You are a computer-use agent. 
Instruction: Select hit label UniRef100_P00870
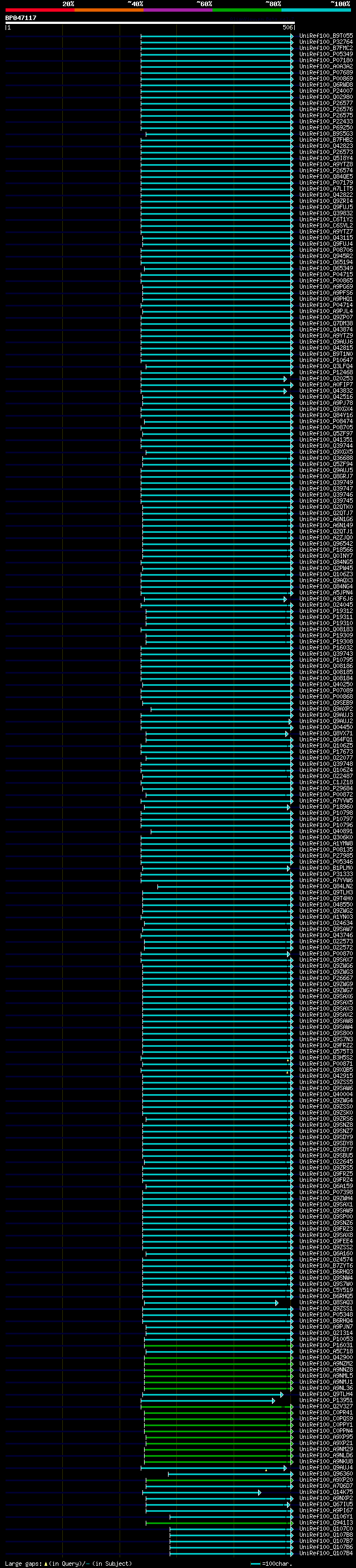(x=326, y=954)
